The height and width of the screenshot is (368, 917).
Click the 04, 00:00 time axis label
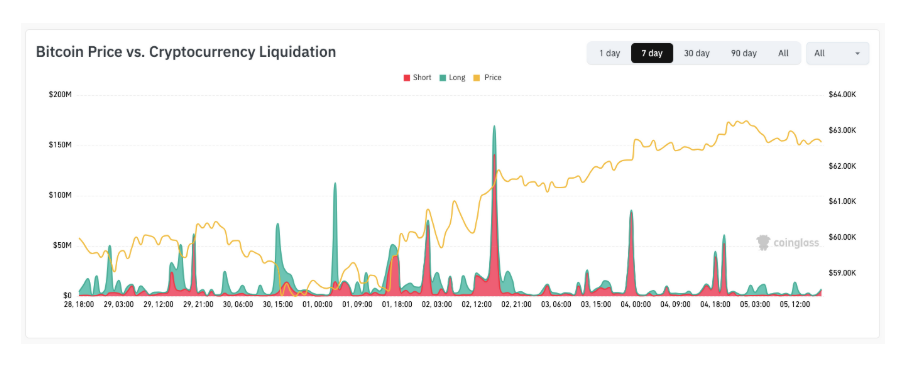click(x=636, y=305)
